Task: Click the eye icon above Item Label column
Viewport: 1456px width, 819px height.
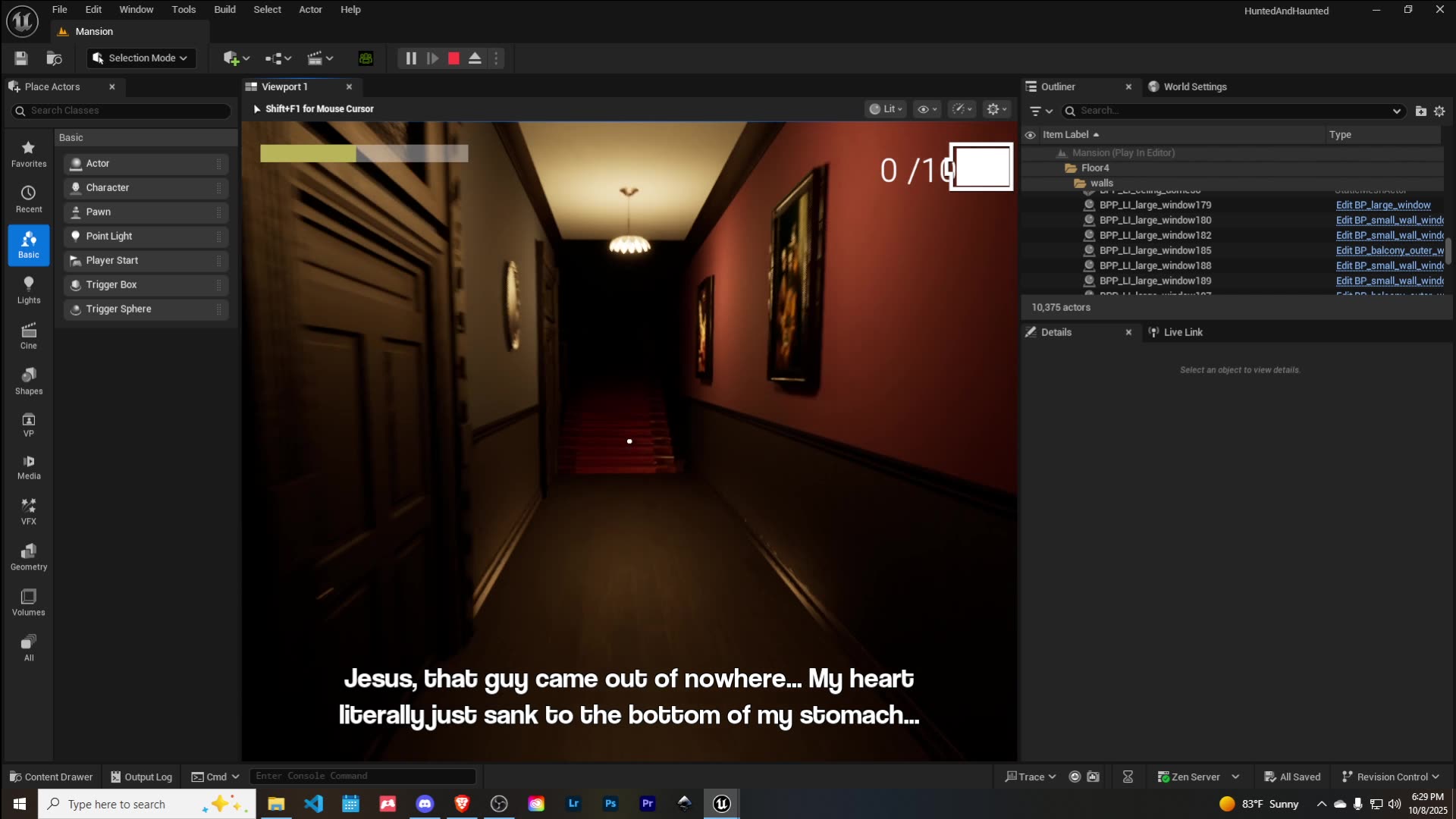Action: click(1030, 134)
